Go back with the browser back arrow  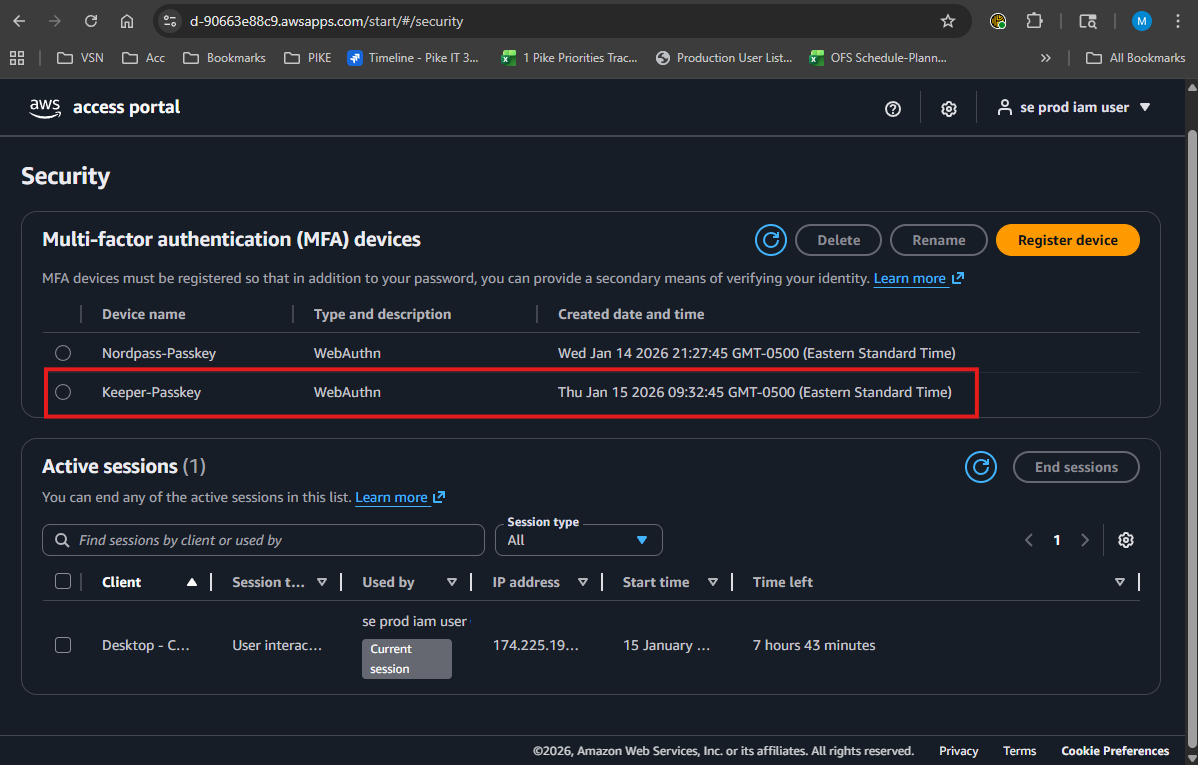[19, 21]
